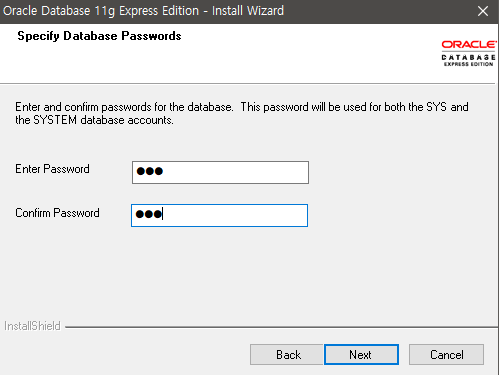The width and height of the screenshot is (499, 375).
Task: Cancel the install wizard
Action: (x=446, y=354)
